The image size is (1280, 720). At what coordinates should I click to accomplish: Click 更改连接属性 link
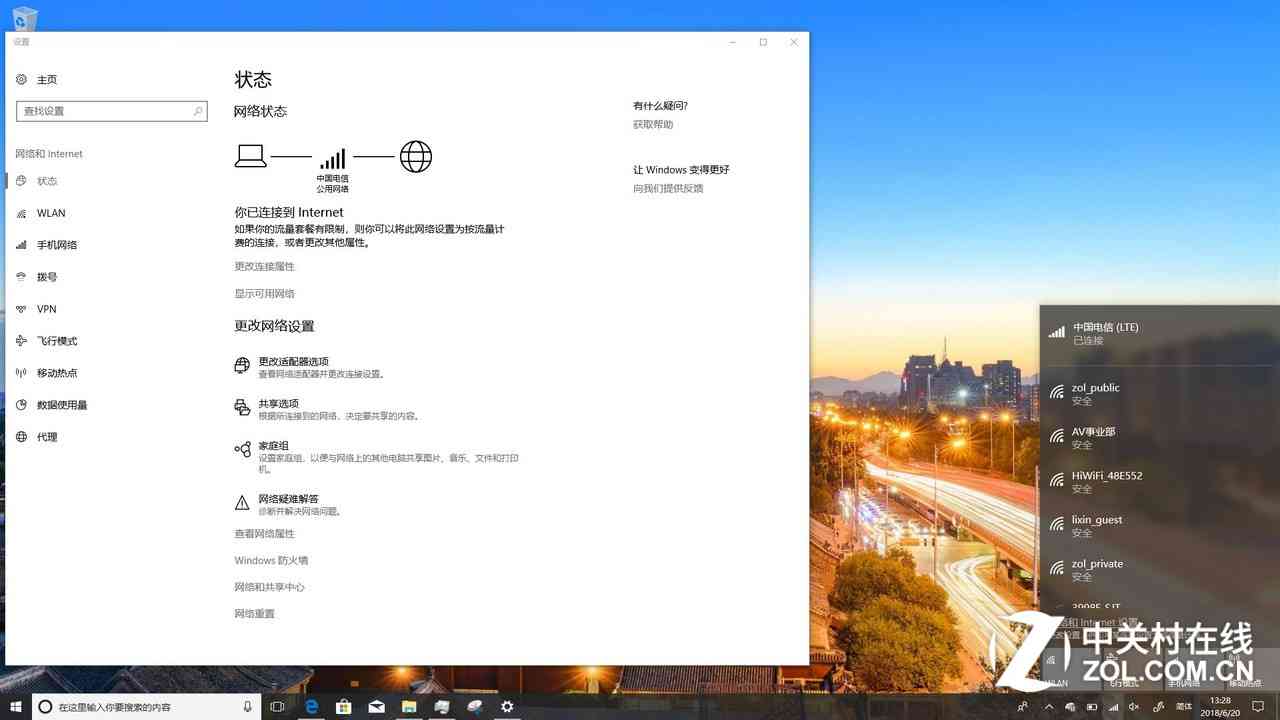(265, 266)
